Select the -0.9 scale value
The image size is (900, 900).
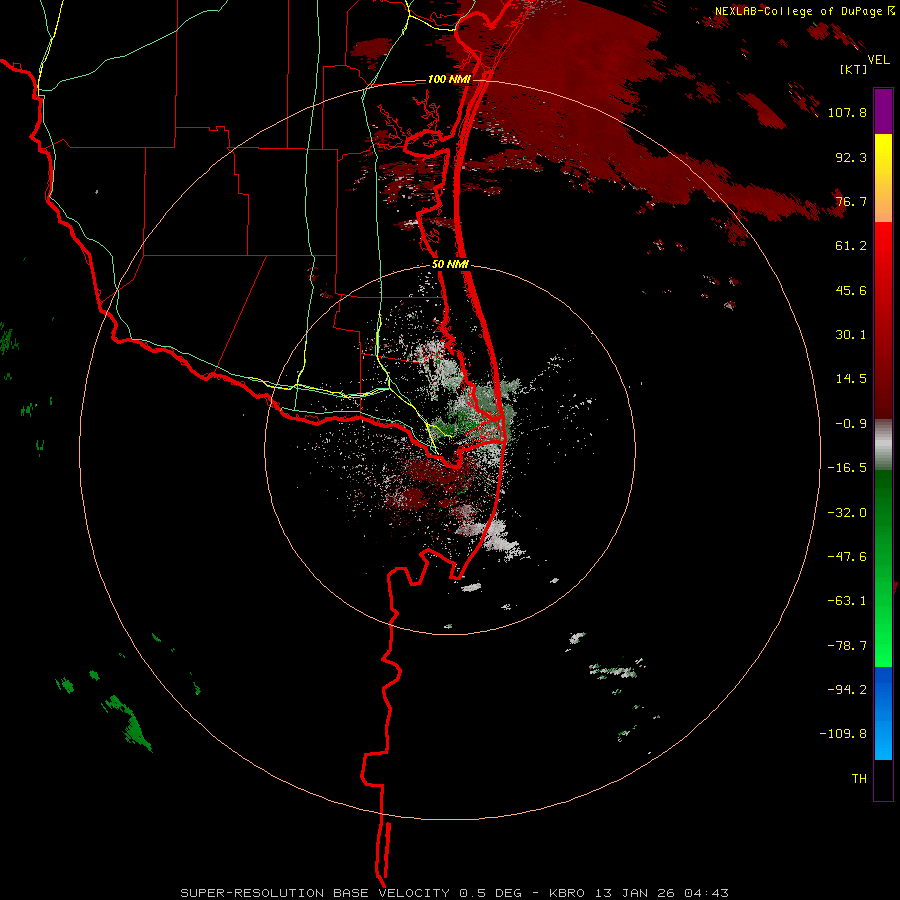[851, 424]
